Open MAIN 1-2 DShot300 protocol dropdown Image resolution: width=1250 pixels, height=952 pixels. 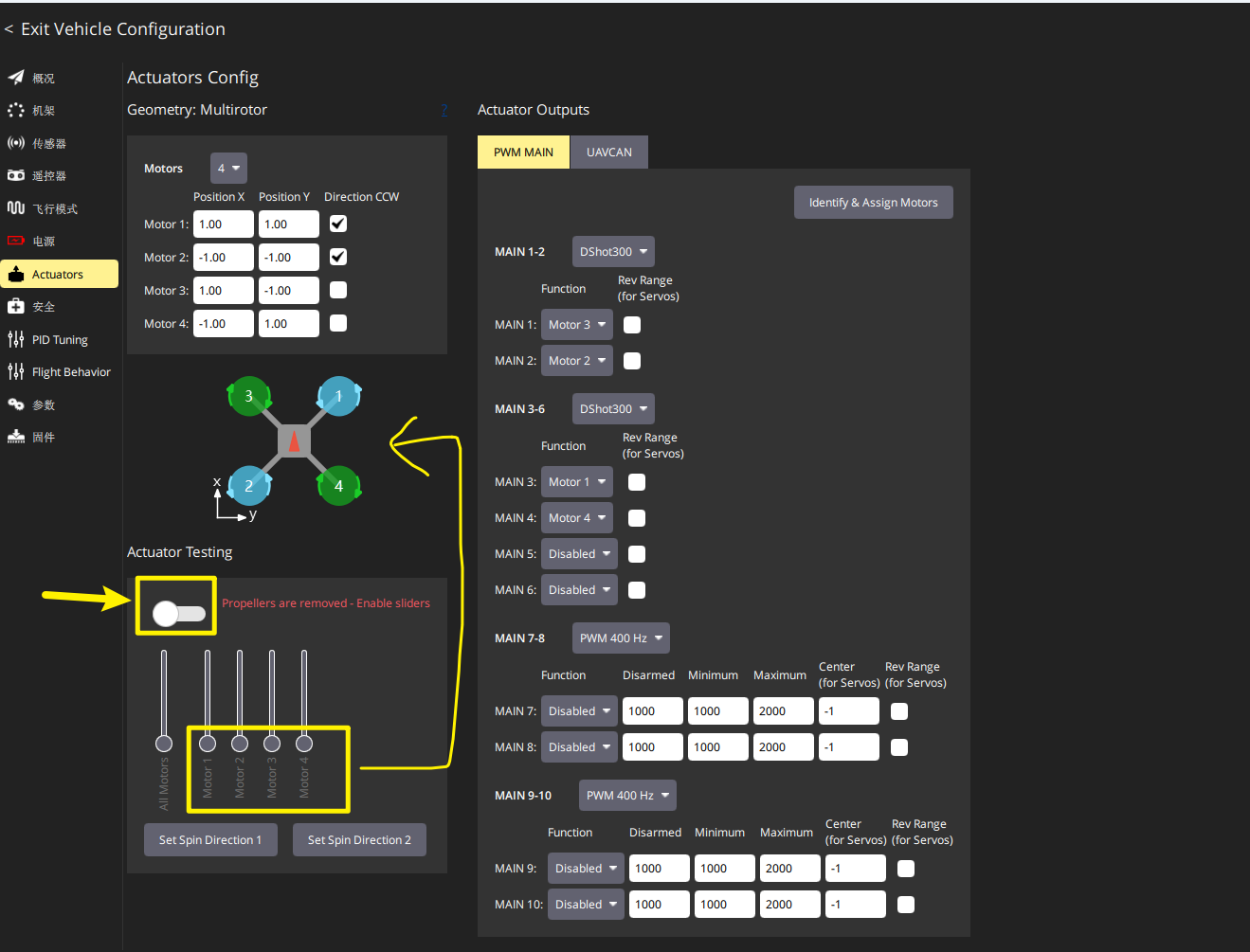pos(613,252)
